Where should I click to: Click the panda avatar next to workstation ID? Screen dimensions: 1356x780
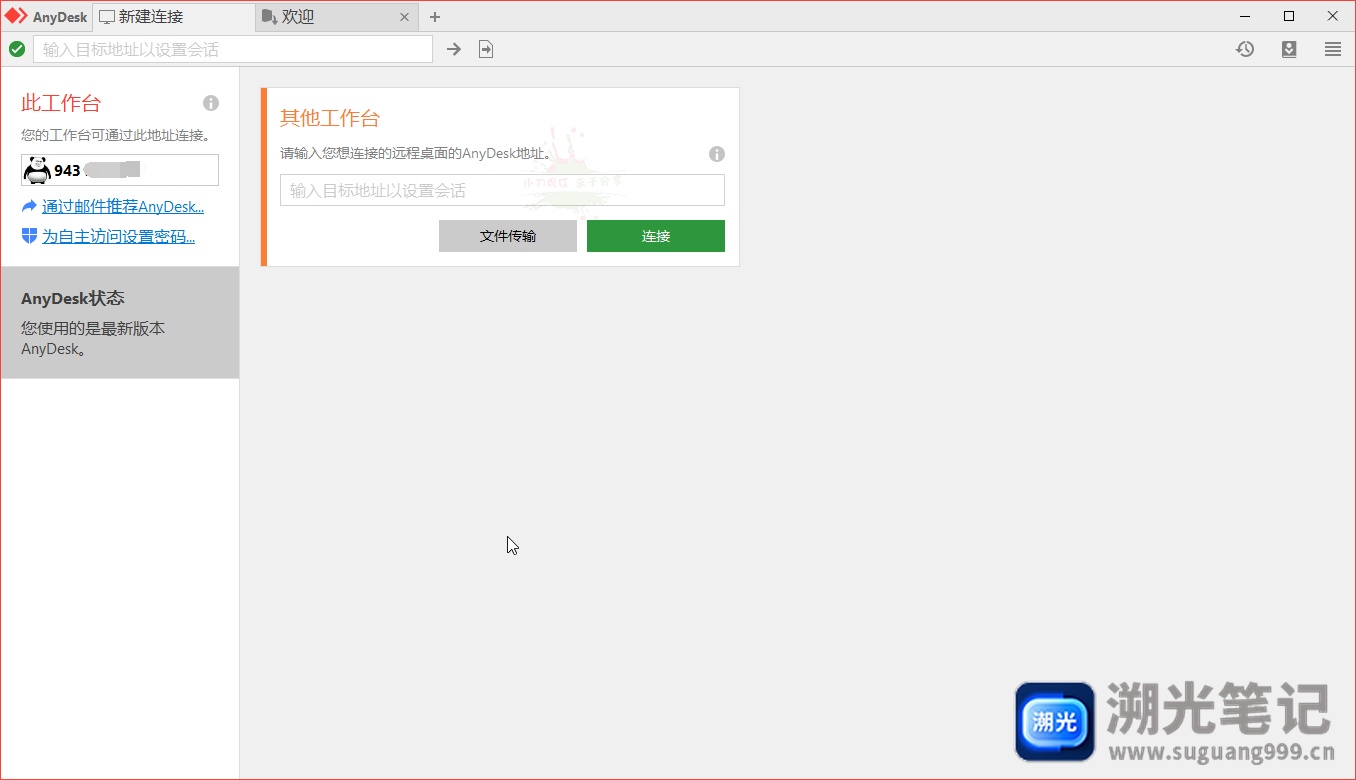(x=37, y=170)
